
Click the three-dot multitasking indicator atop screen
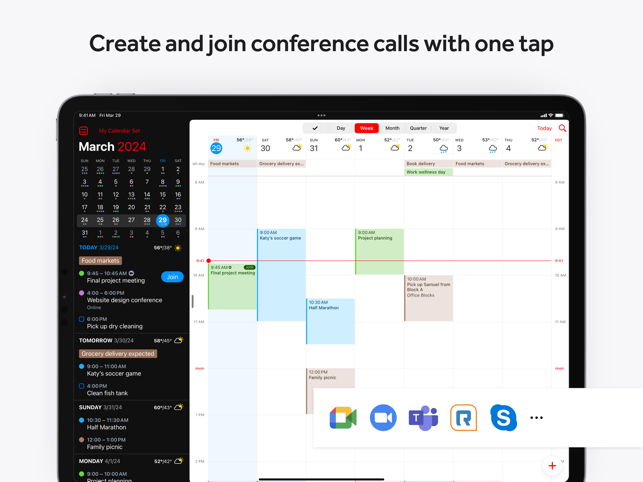[322, 115]
